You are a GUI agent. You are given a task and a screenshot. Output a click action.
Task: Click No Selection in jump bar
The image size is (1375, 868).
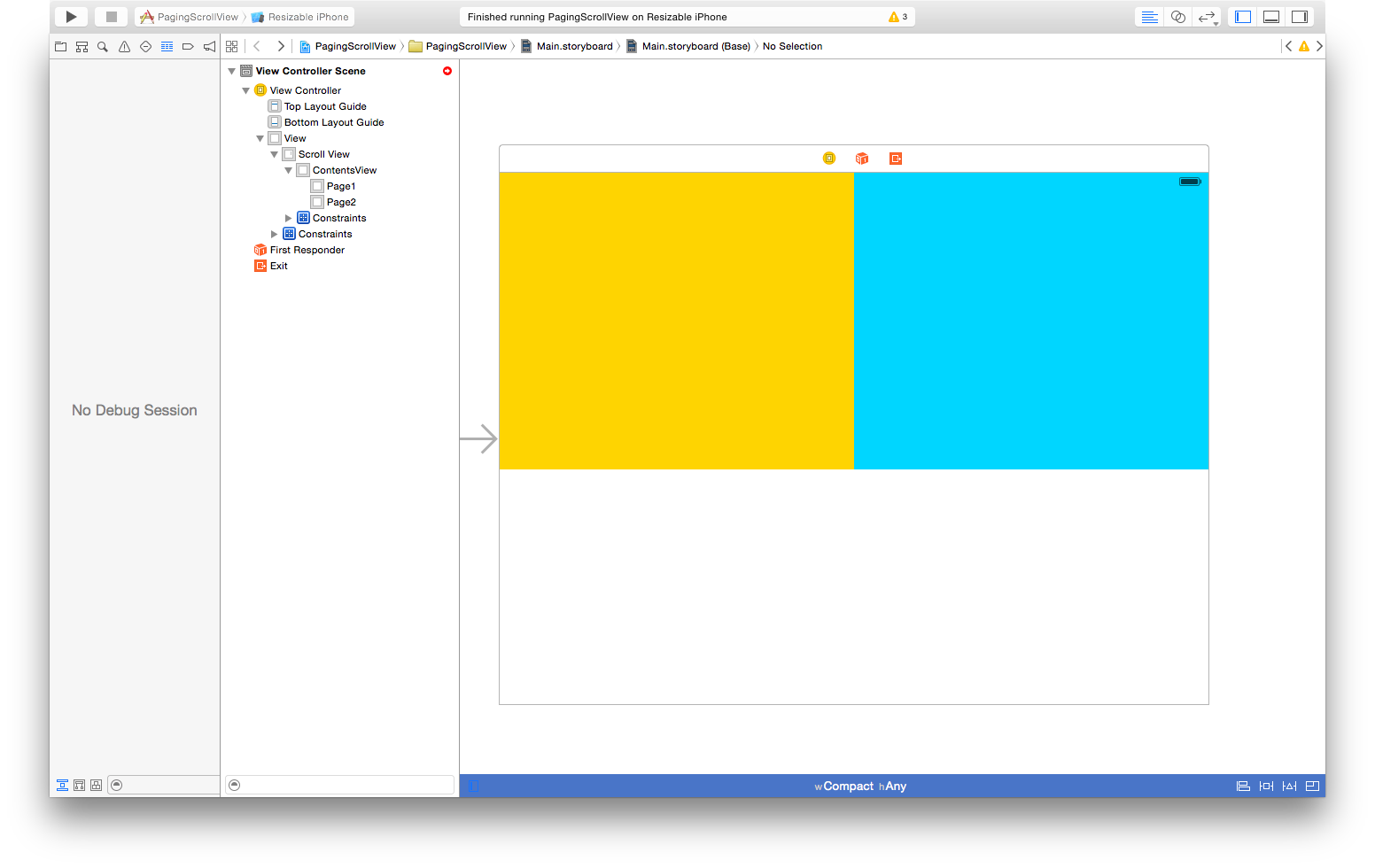(x=792, y=46)
